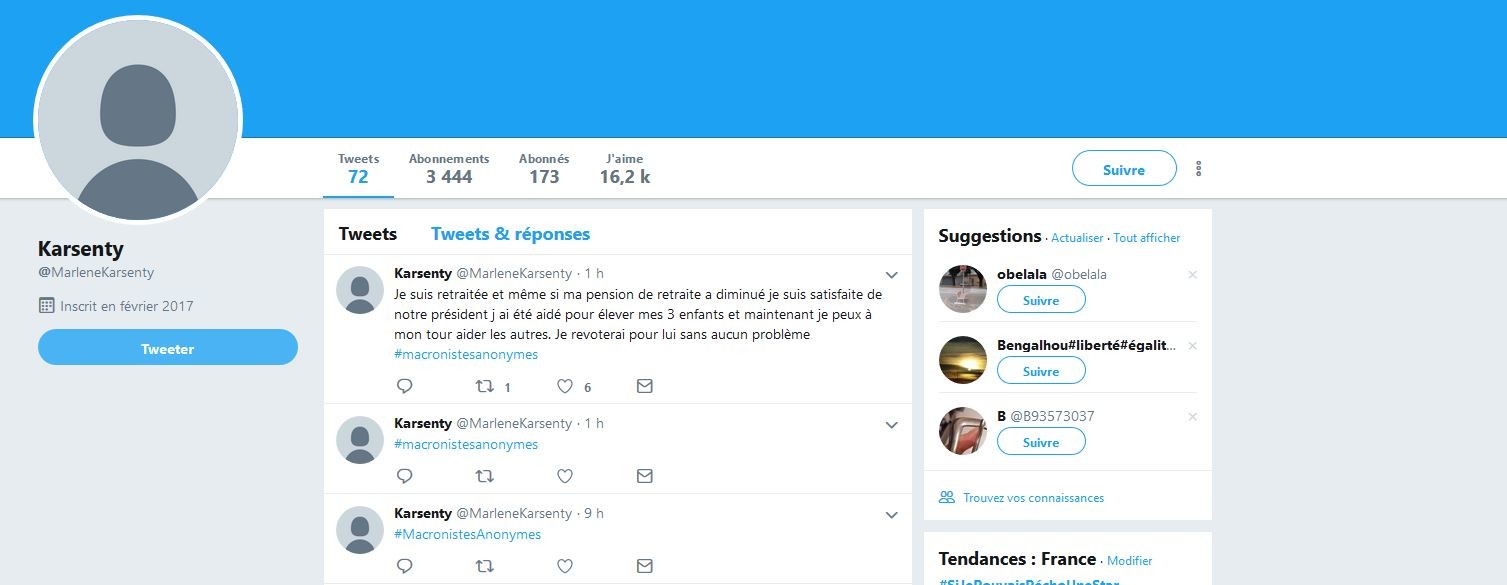Image resolution: width=1507 pixels, height=585 pixels.
Task: Retweet the first tweet with 1 retweet
Action: [x=485, y=386]
